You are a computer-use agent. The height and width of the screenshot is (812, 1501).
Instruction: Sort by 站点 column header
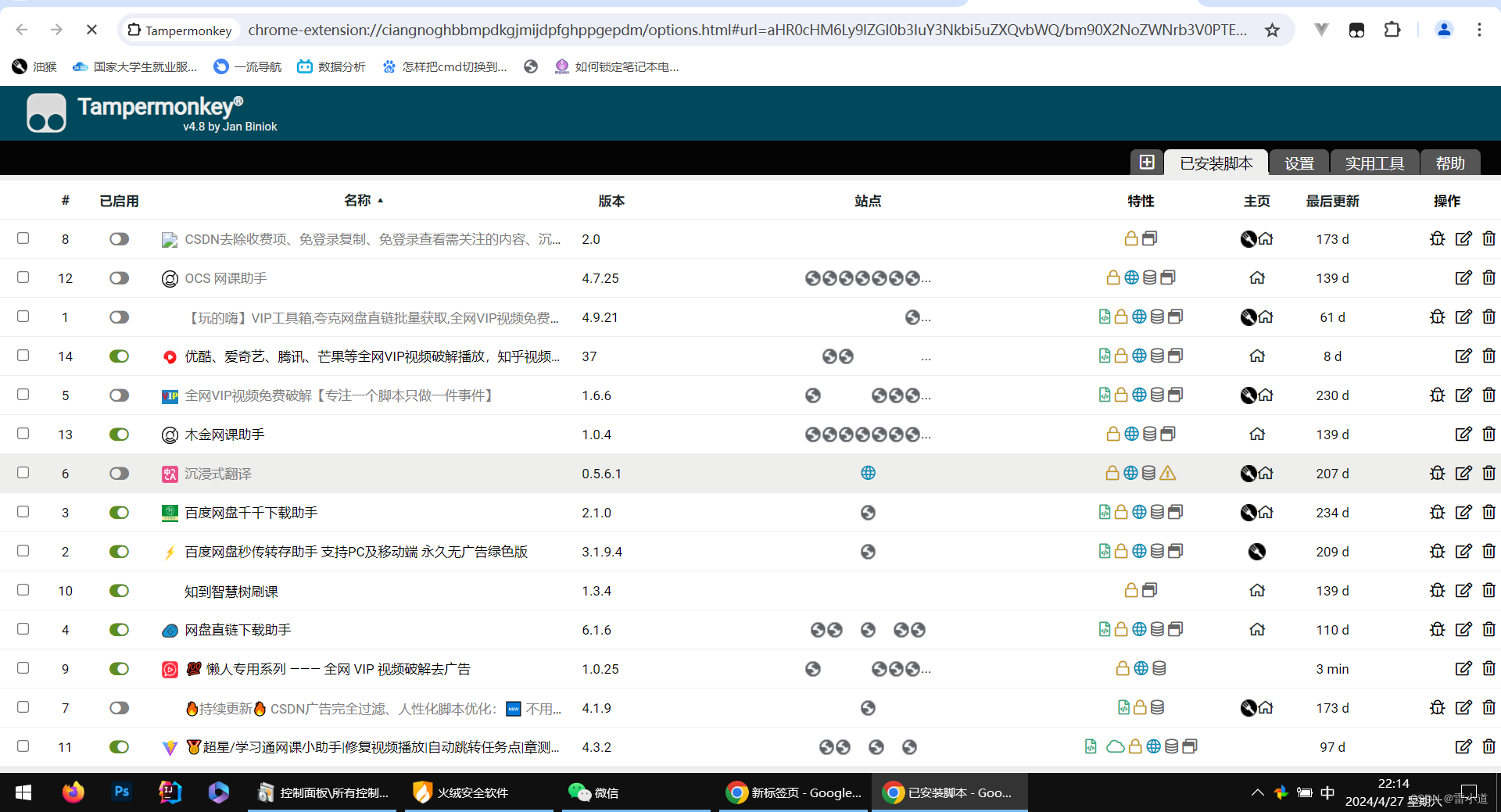pos(868,201)
